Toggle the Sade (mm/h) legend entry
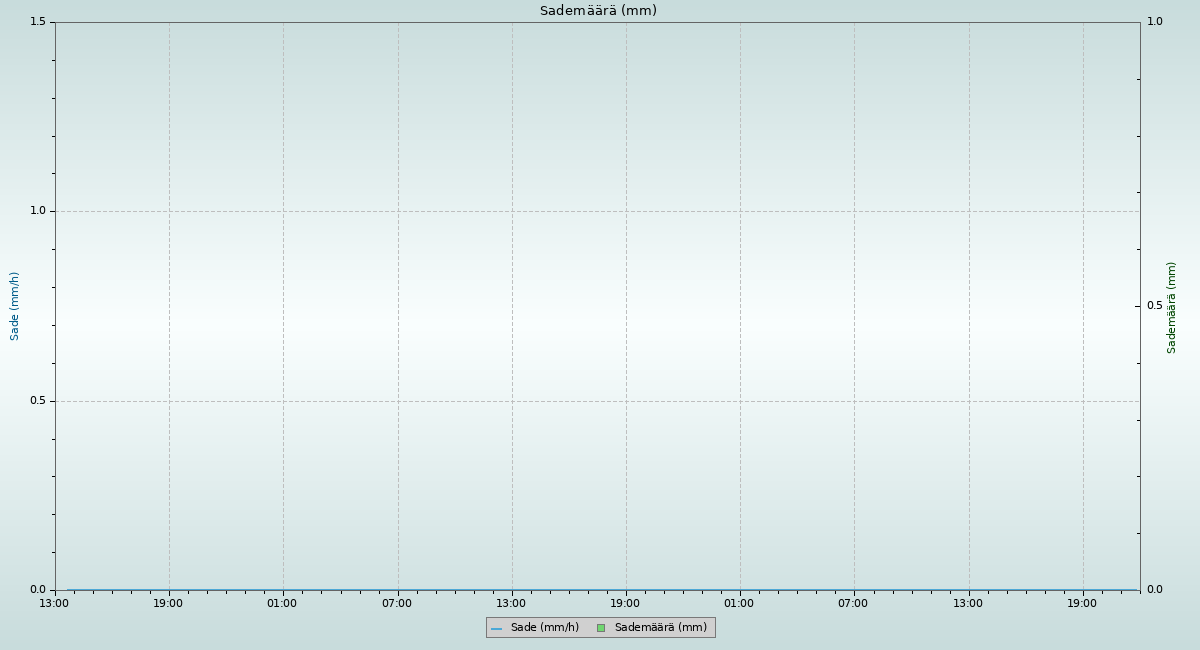 click(x=544, y=628)
